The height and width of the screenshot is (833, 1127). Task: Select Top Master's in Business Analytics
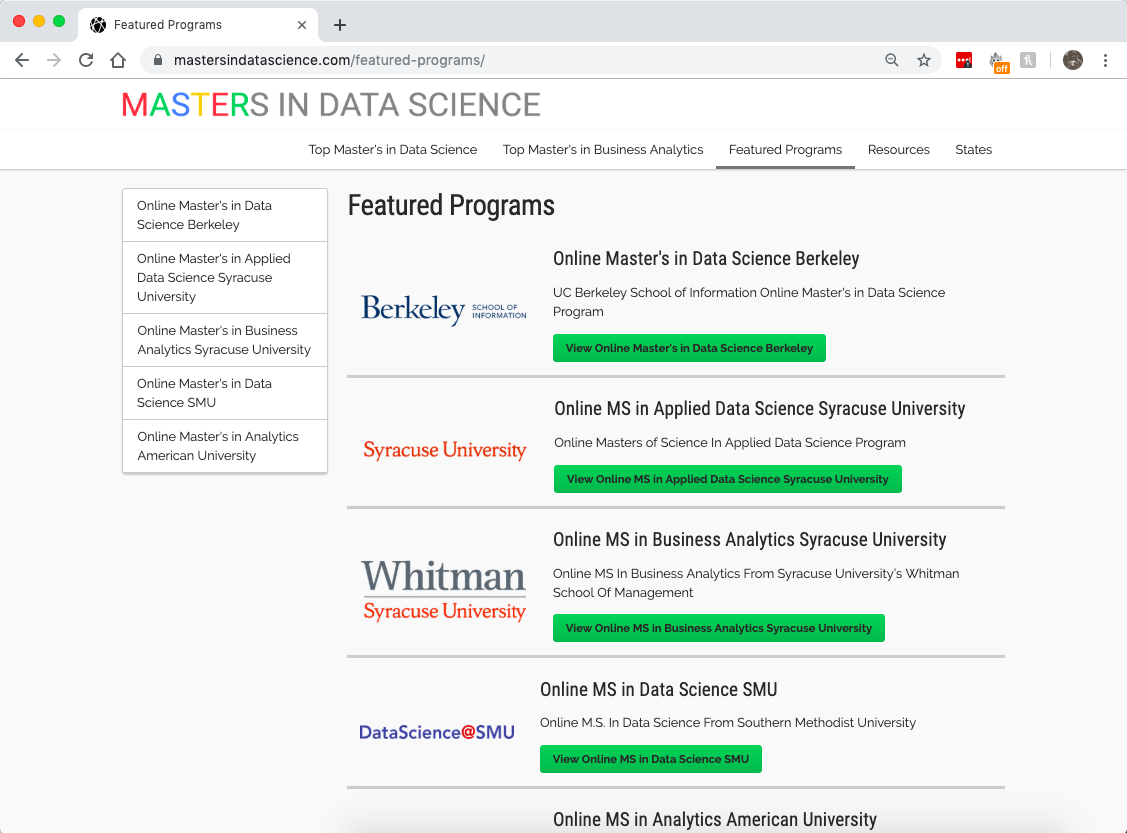click(603, 150)
